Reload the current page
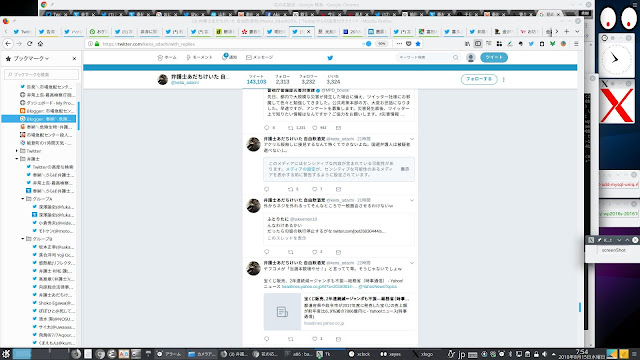This screenshot has width=640, height=360. pos(29,44)
